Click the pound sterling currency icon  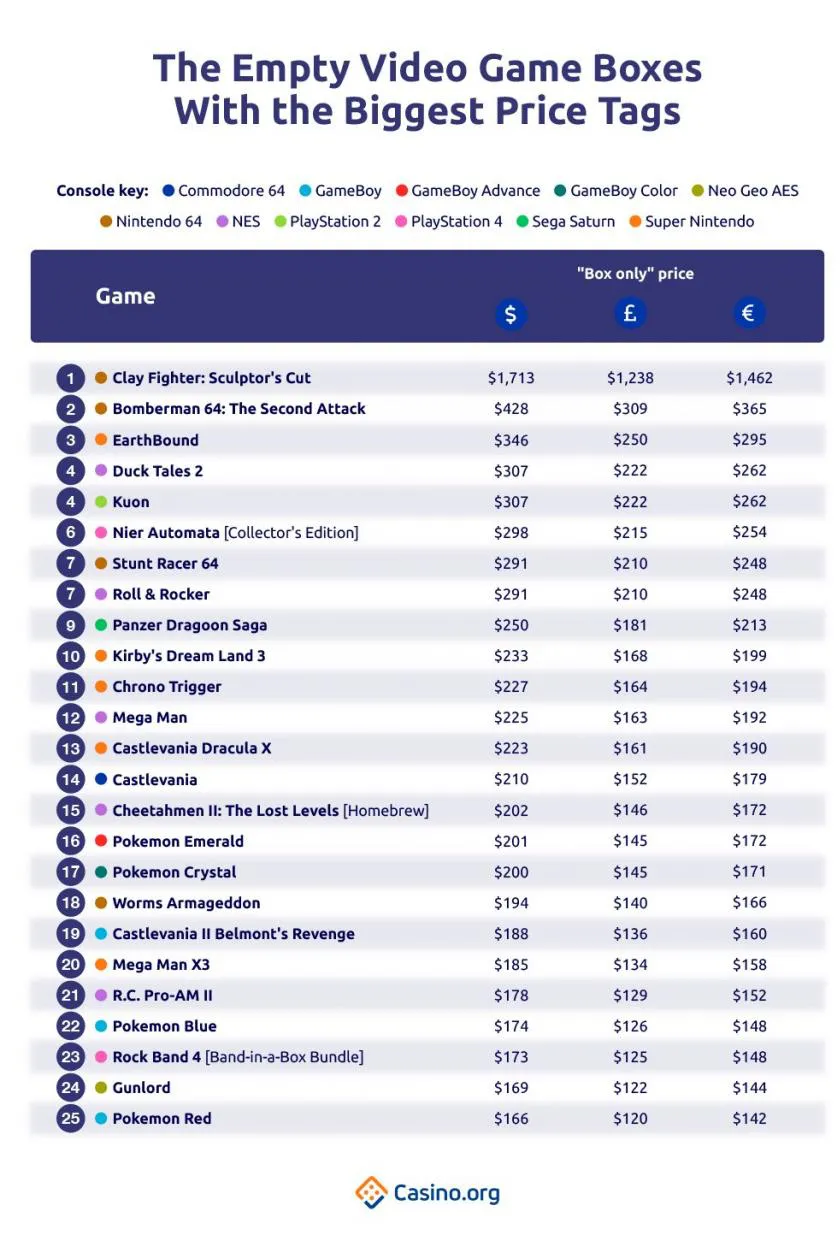pos(630,314)
